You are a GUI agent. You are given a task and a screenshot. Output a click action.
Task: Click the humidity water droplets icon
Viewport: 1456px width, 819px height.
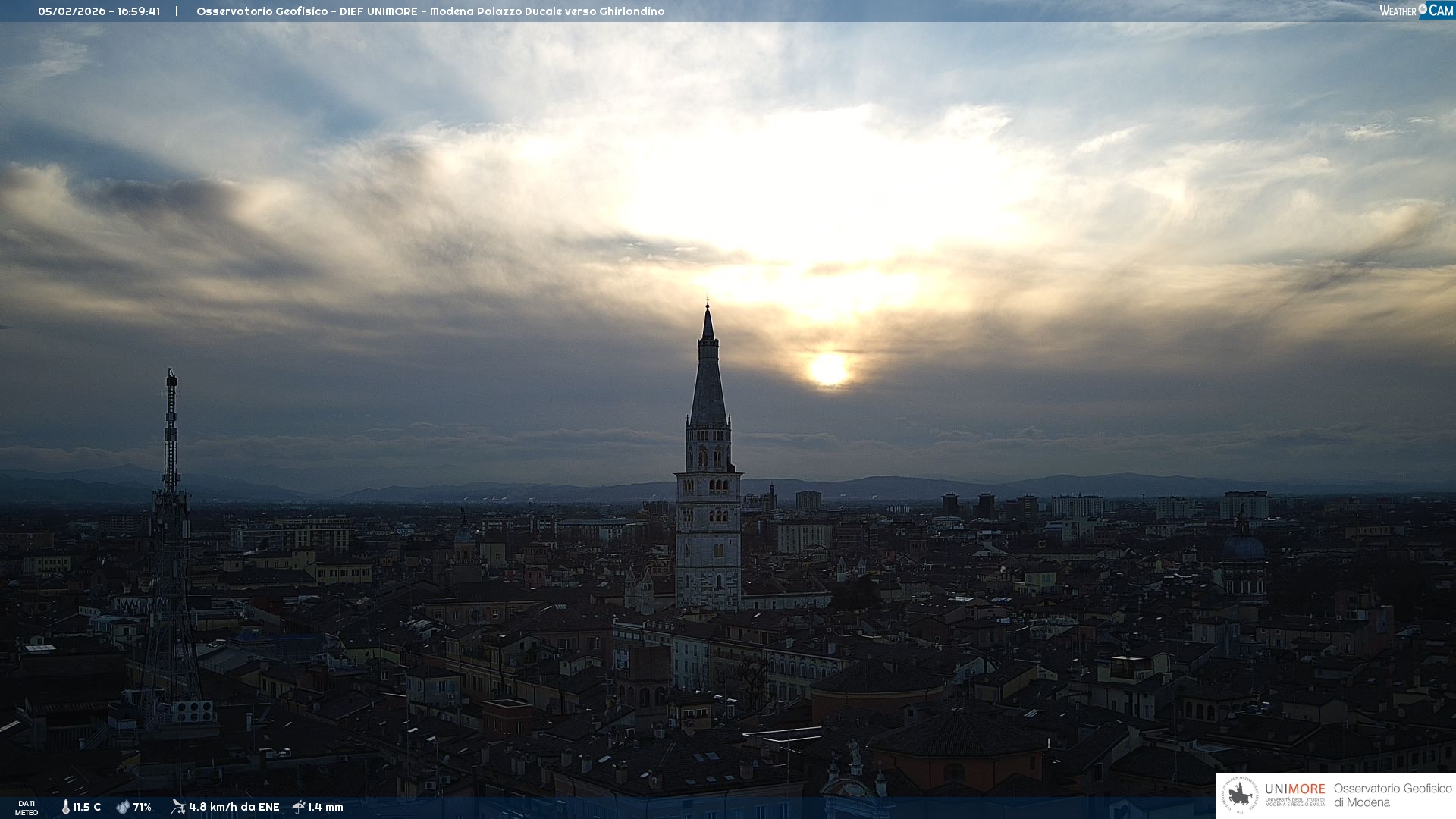tap(123, 807)
